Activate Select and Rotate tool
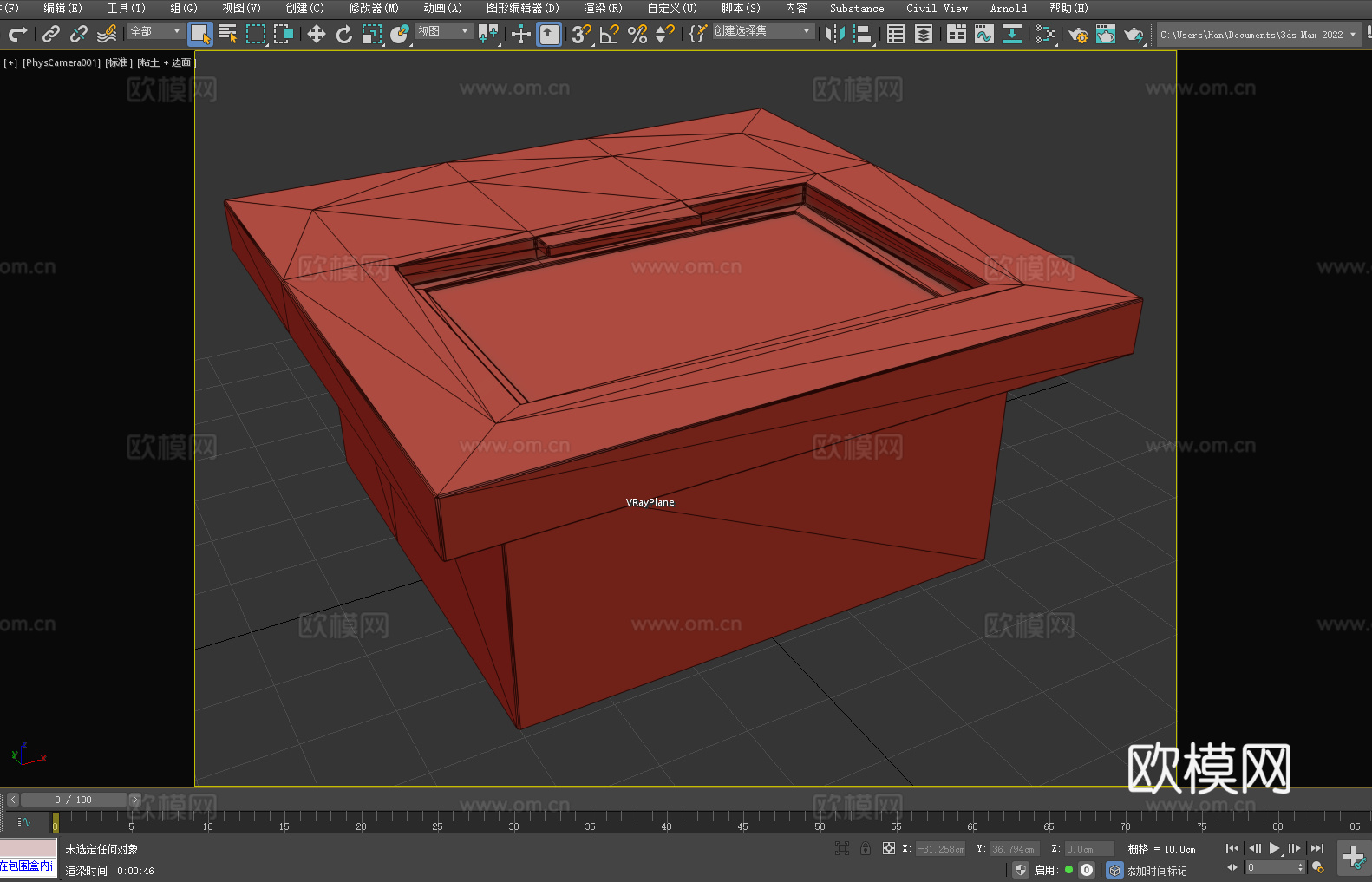 coord(344,34)
